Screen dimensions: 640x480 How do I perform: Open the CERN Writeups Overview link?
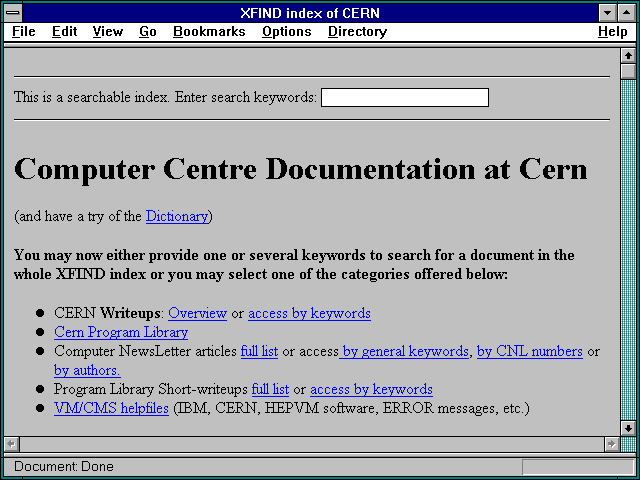(197, 313)
